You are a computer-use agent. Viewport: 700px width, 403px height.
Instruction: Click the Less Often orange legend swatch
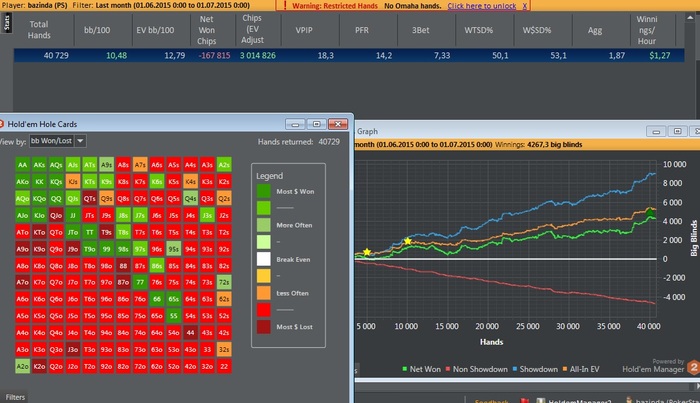263,293
